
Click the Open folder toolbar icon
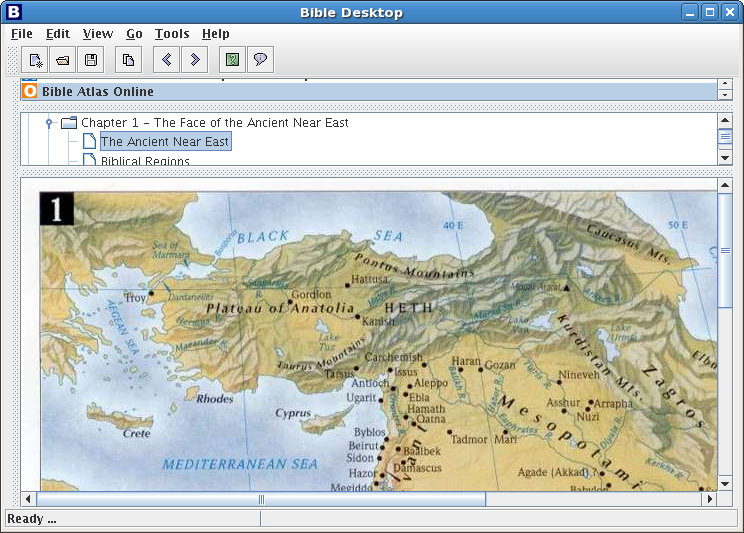point(63,60)
